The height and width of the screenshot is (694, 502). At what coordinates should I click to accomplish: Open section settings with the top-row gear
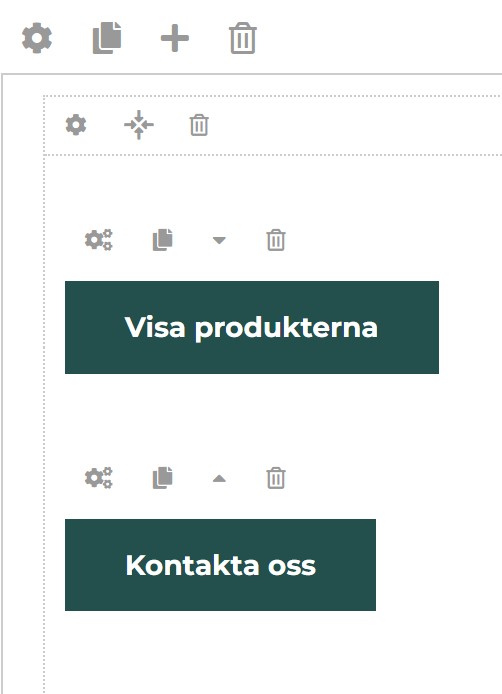point(37,38)
